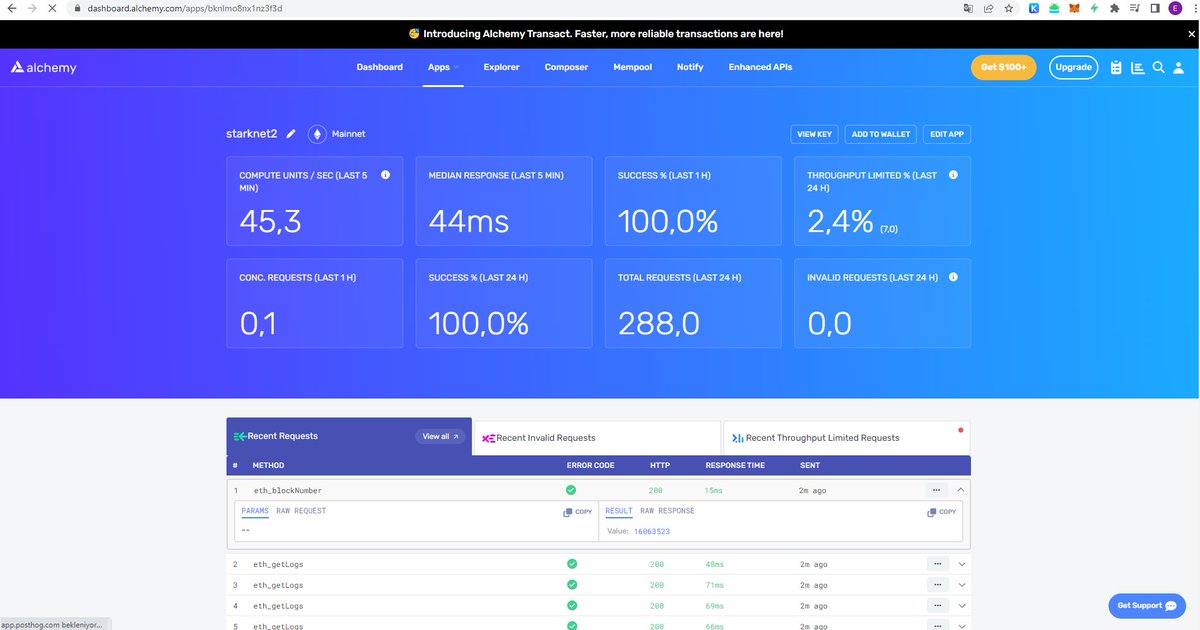Expand request row 2 eth_getLogs
This screenshot has height=630, width=1200.
[x=961, y=564]
